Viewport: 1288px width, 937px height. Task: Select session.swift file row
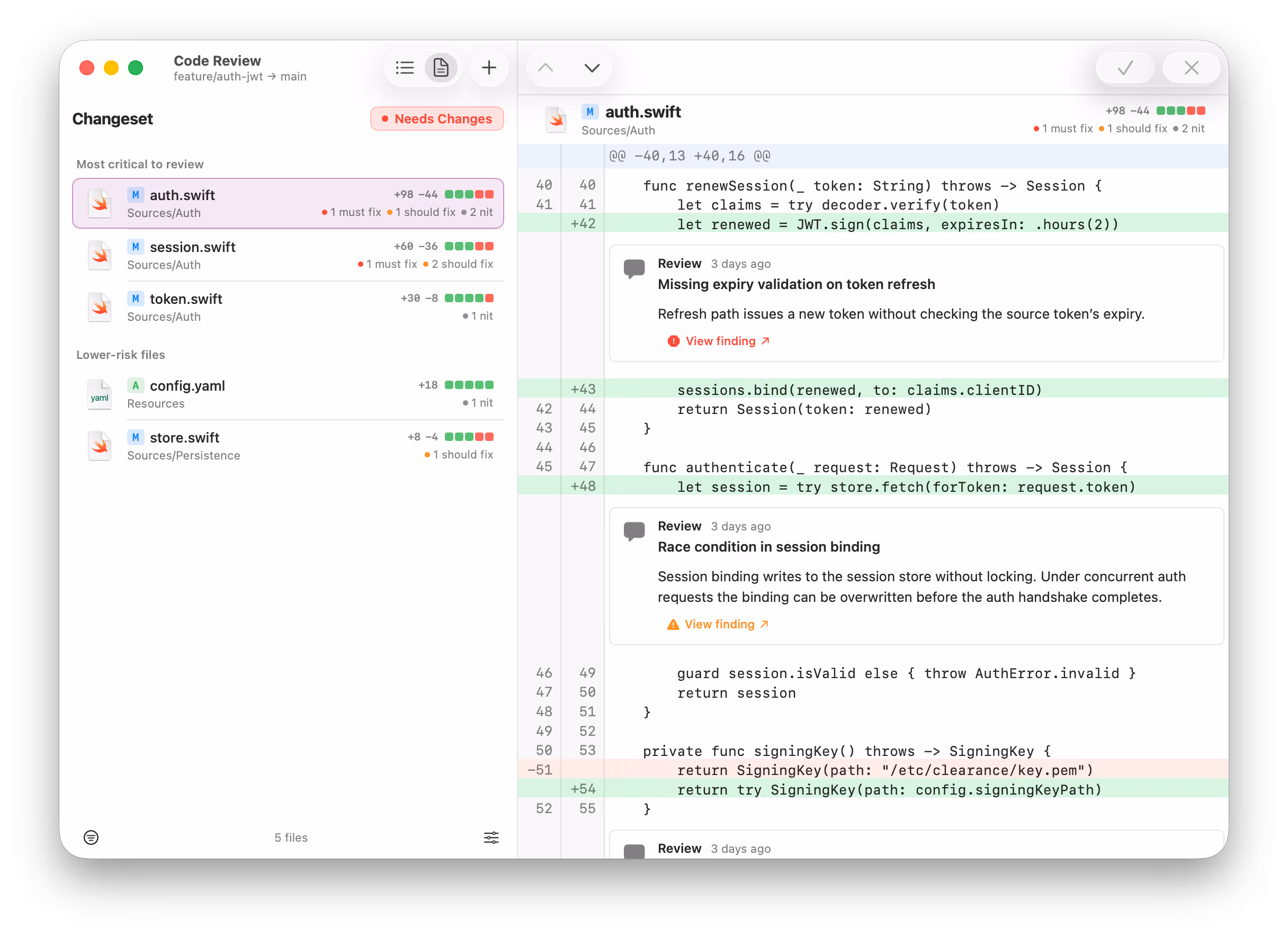coord(288,255)
